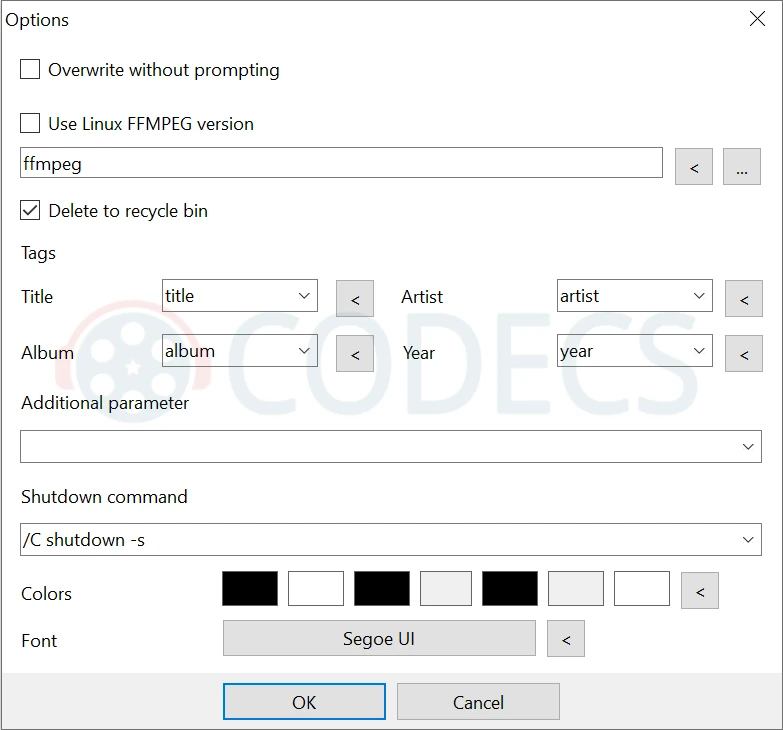The image size is (783, 730).
Task: Select the first black color swatch
Action: pyautogui.click(x=250, y=589)
